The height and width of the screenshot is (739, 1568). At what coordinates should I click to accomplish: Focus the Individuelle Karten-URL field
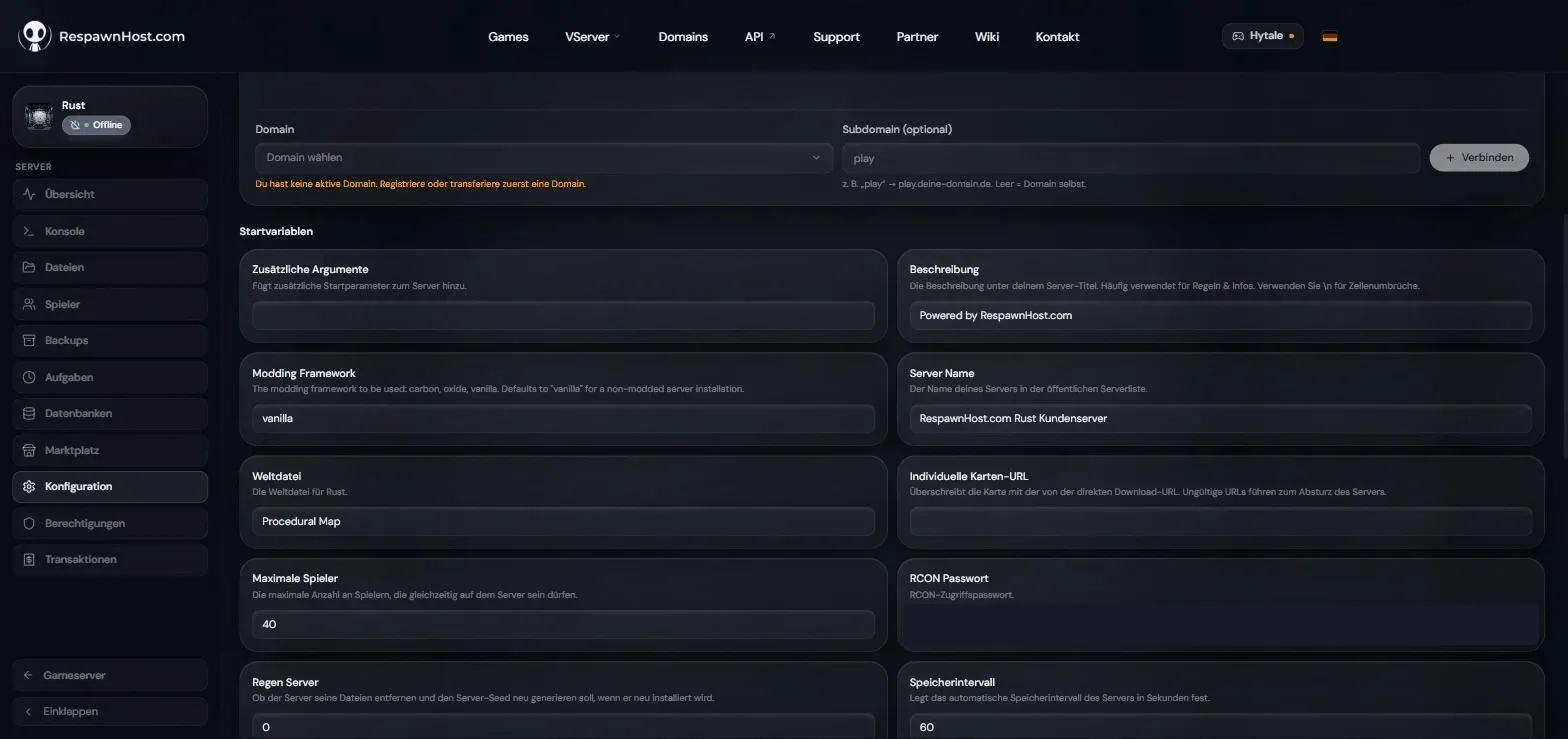(x=1220, y=521)
